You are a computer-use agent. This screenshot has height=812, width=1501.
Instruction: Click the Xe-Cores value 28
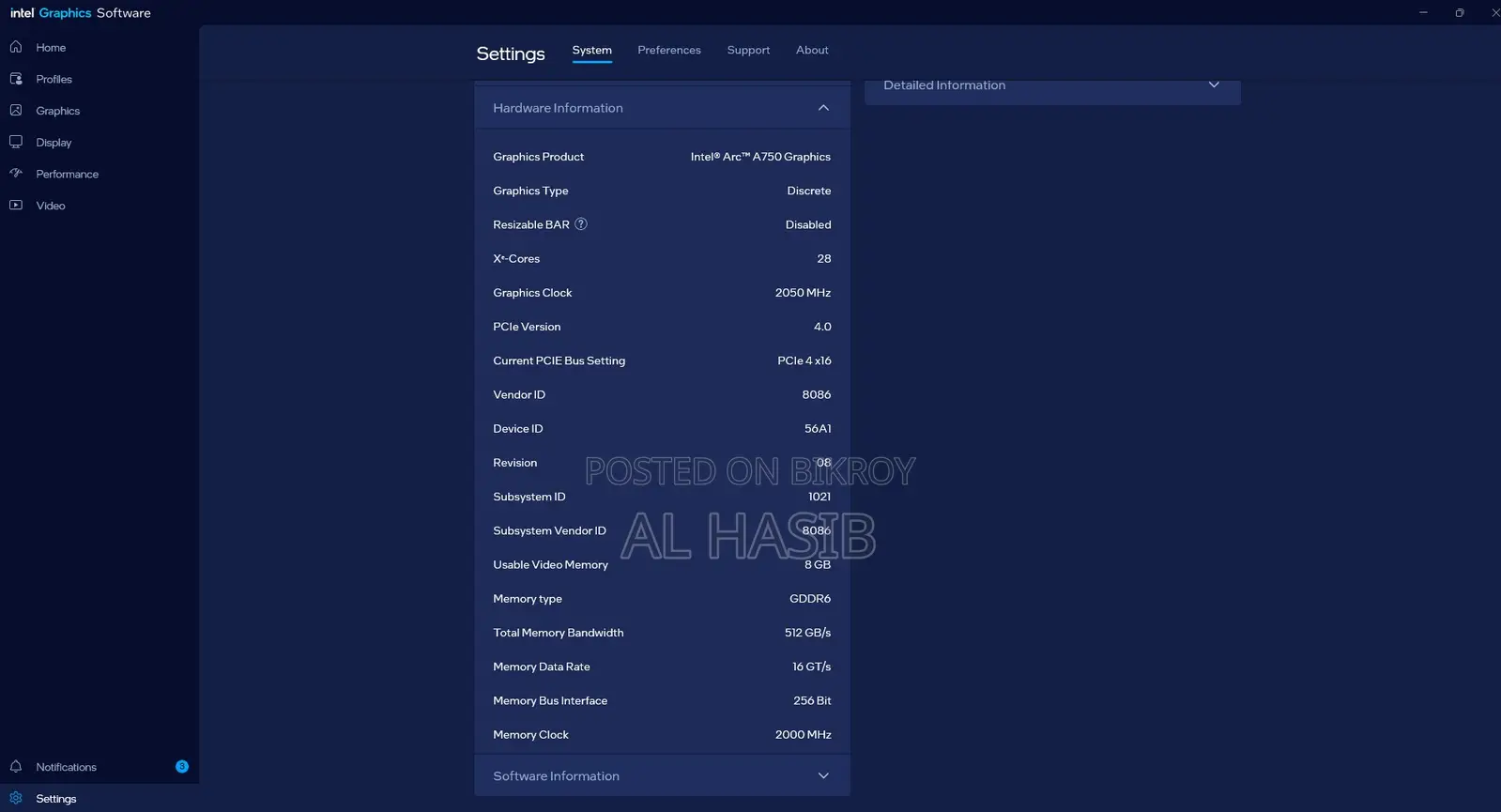(x=824, y=258)
